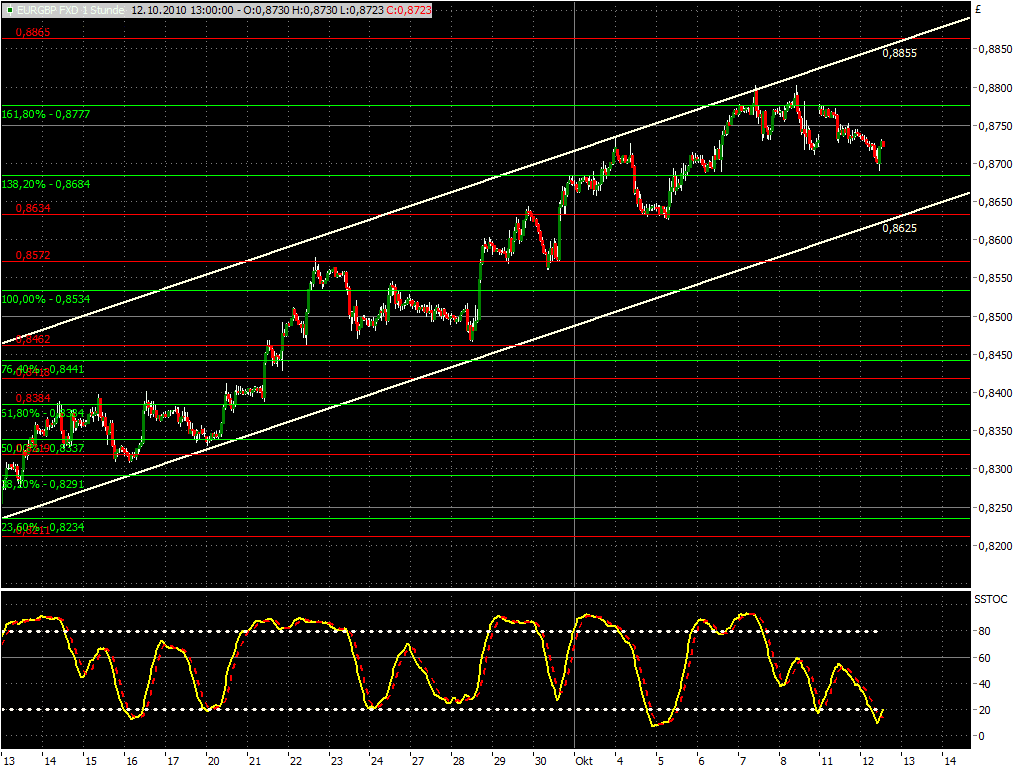Viewport: 1024px width, 768px height.
Task: Click the '12.10.2010 13:00:00' timestamp in header
Action: [x=182, y=10]
